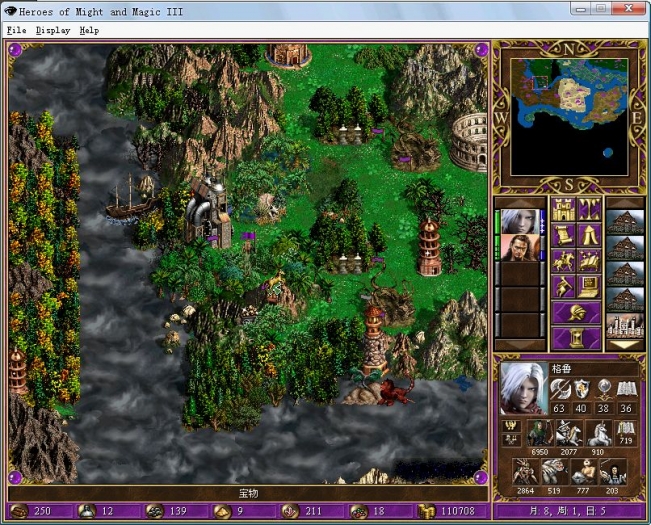This screenshot has width=651, height=525.
Task: Click the hero name 格鲁
Action: (x=561, y=369)
